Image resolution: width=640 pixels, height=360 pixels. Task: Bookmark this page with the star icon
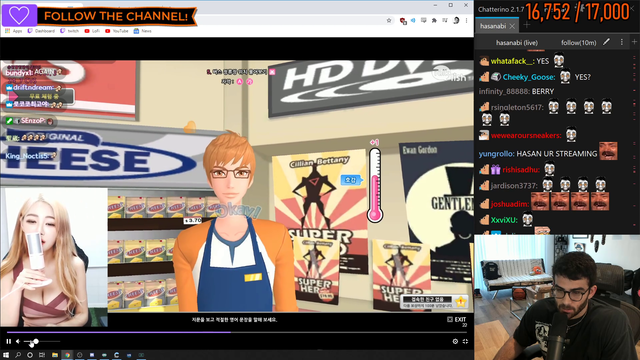pyautogui.click(x=389, y=20)
